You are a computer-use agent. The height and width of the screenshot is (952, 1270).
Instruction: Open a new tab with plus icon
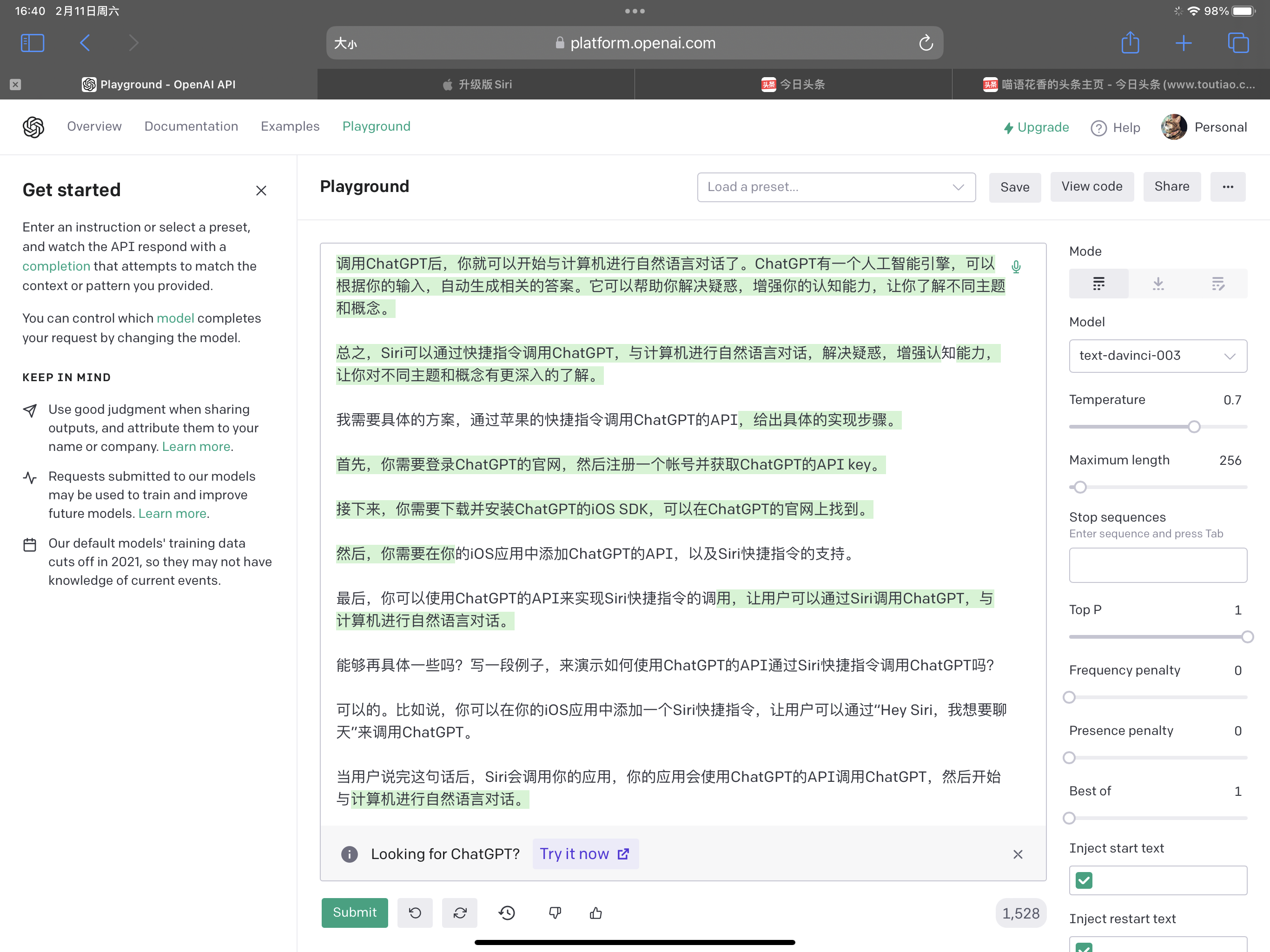(1184, 43)
